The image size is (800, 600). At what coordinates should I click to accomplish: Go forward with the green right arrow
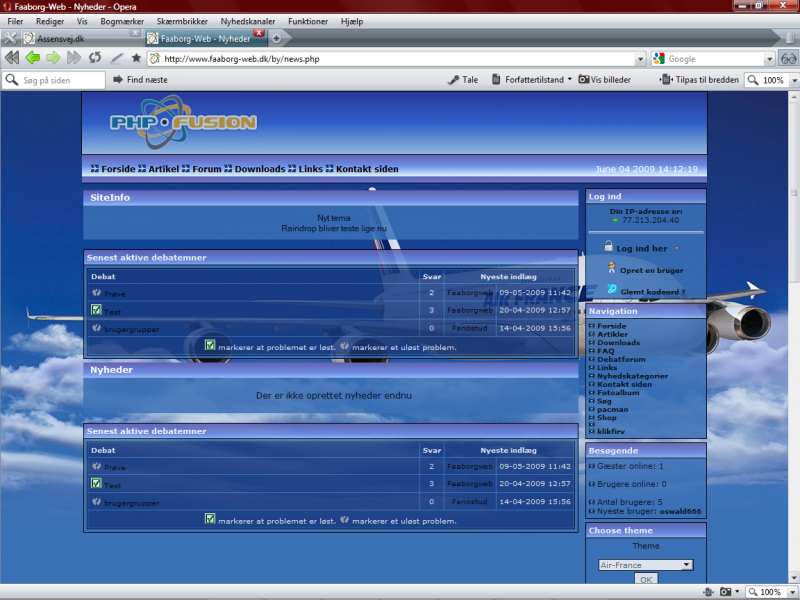53,58
